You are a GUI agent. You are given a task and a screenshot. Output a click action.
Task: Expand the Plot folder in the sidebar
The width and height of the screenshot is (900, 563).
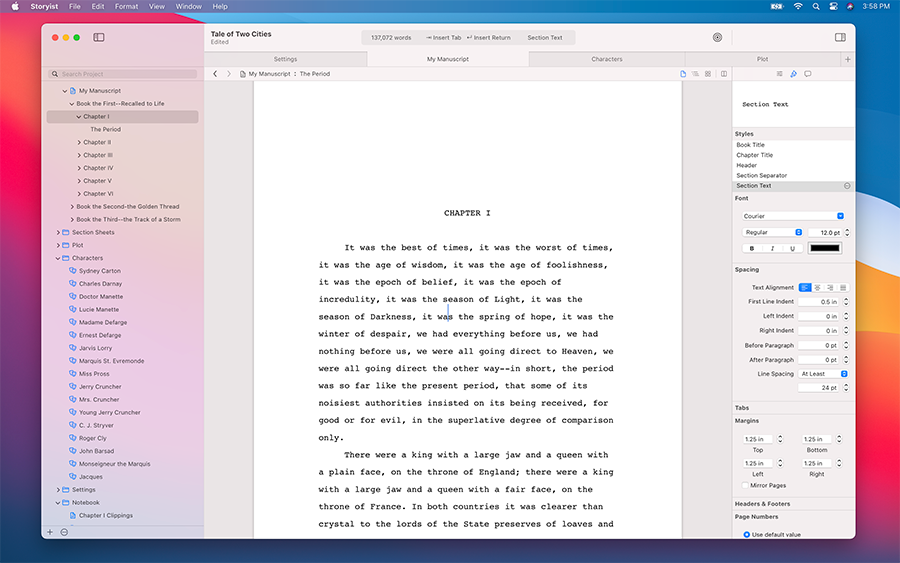click(x=58, y=245)
